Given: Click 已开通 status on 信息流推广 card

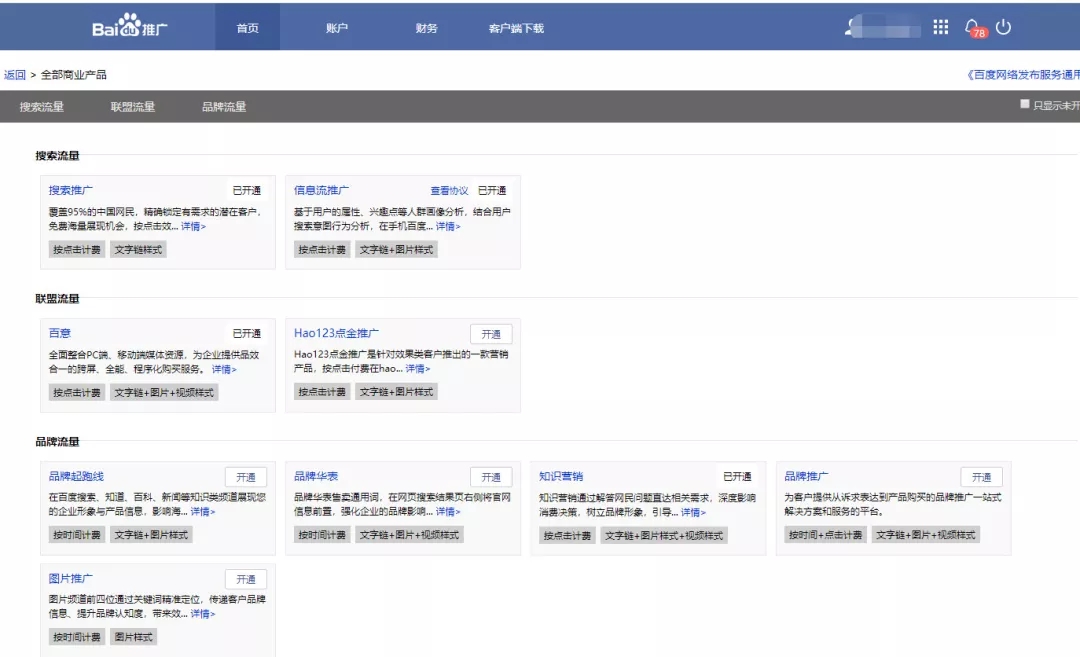Looking at the screenshot, I should (492, 190).
